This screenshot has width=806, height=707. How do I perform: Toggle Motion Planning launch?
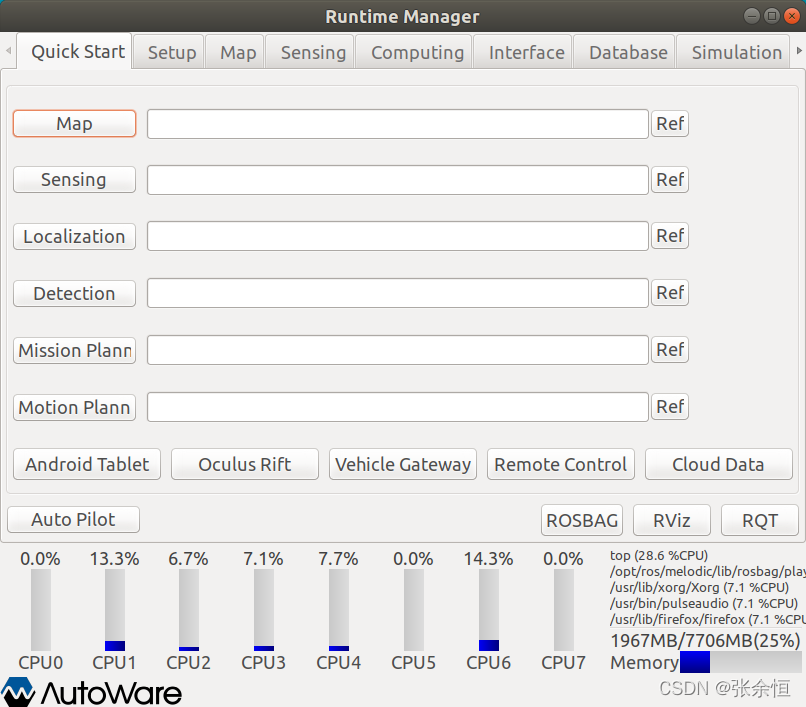point(74,407)
